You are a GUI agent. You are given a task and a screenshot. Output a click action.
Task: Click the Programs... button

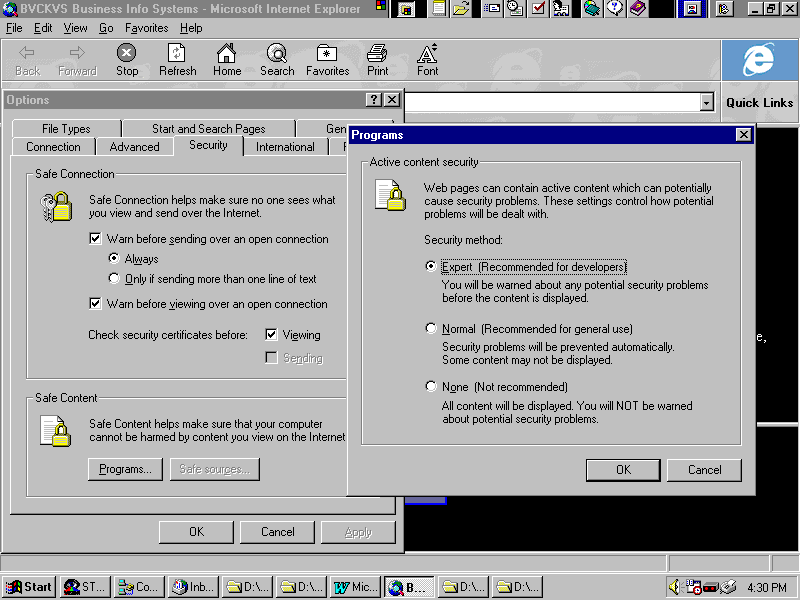(x=125, y=469)
